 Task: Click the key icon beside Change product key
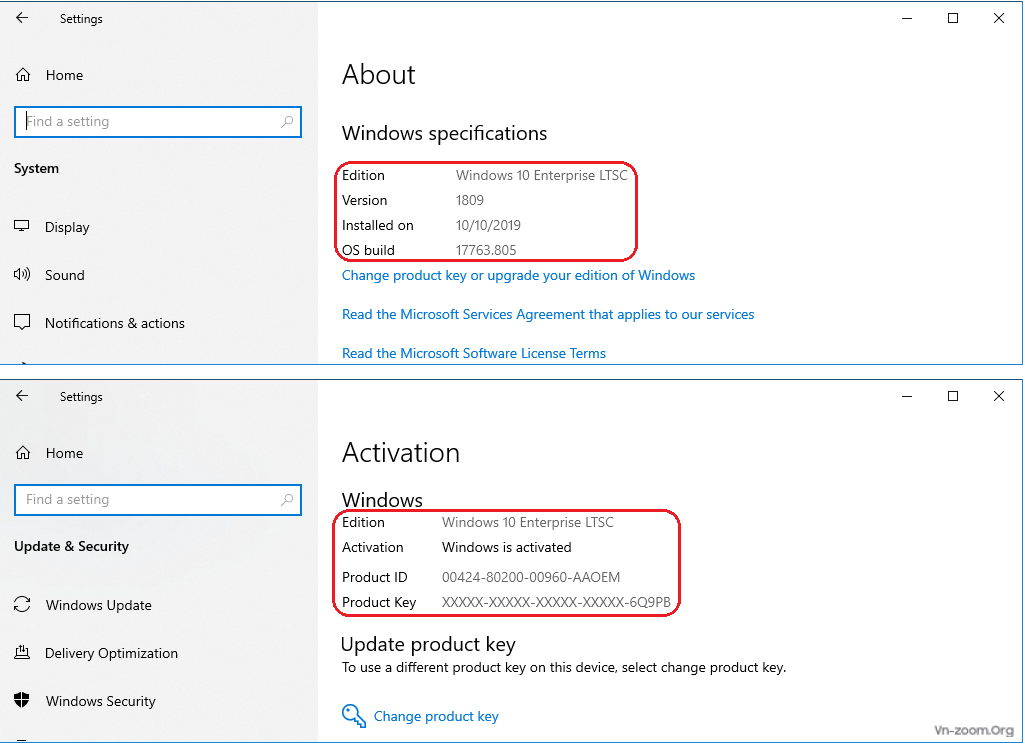(x=354, y=716)
